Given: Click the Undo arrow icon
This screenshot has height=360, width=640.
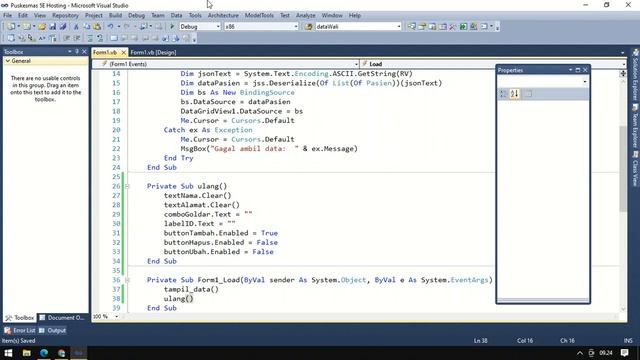Looking at the screenshot, I should pos(111,27).
